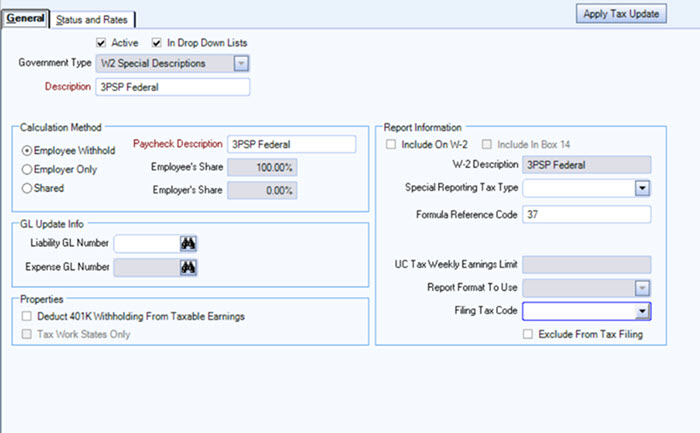Open Filing Tax Code dropdown
Viewport: 700px width, 433px height.
pyautogui.click(x=642, y=311)
